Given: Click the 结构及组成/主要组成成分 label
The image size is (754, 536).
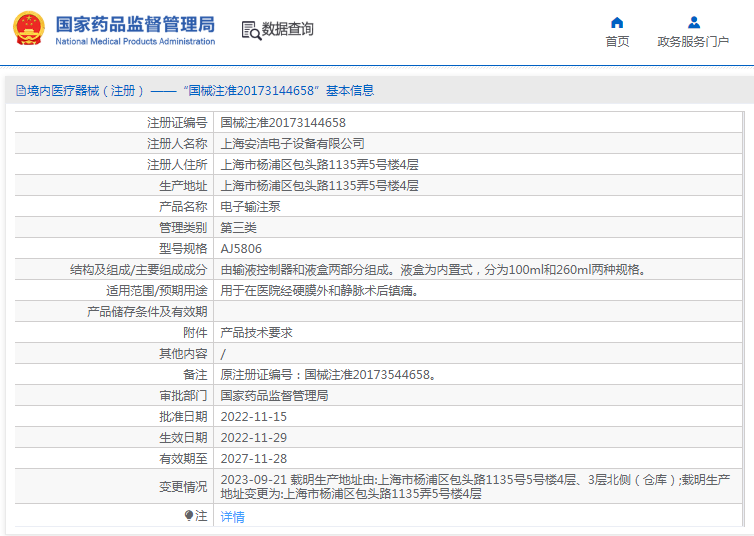Looking at the screenshot, I should click(138, 270).
